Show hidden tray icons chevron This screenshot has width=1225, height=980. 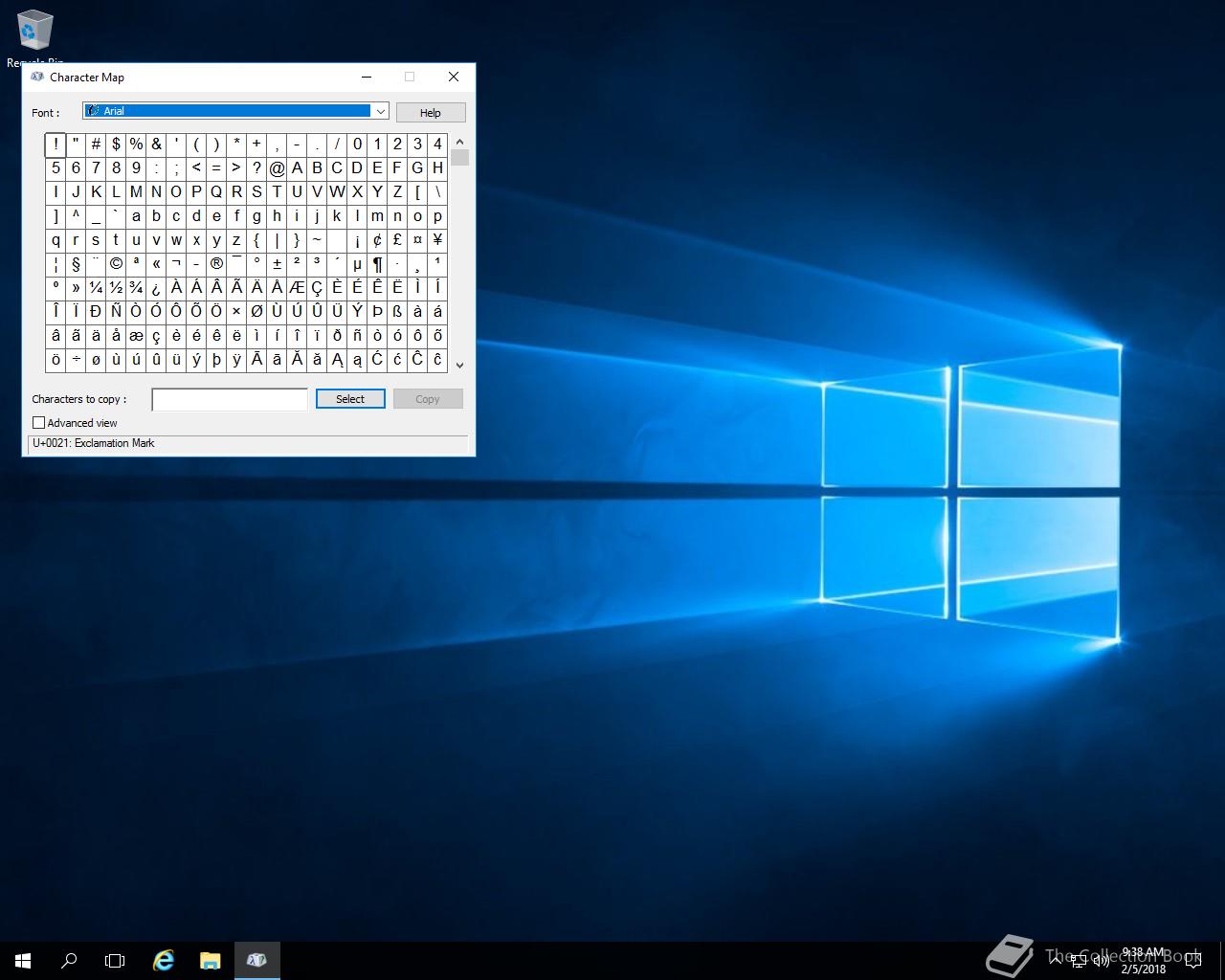tap(1056, 960)
